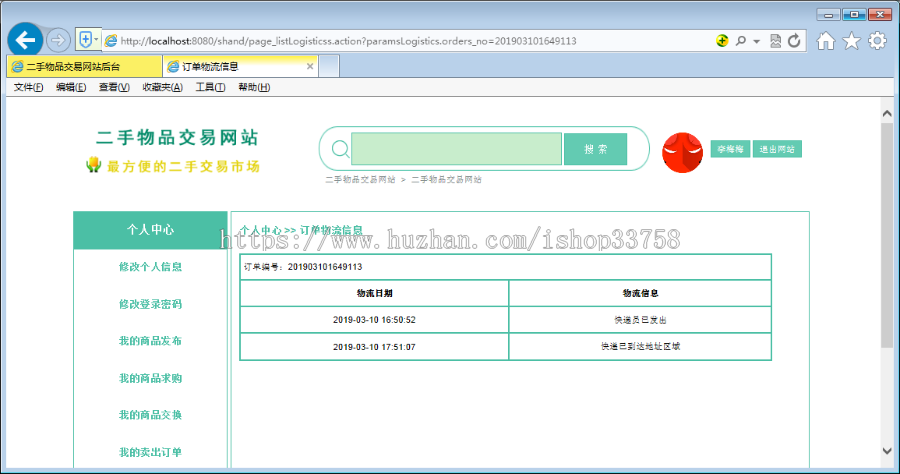Click the green add-on icon in address bar
900x474 pixels.
tap(722, 41)
